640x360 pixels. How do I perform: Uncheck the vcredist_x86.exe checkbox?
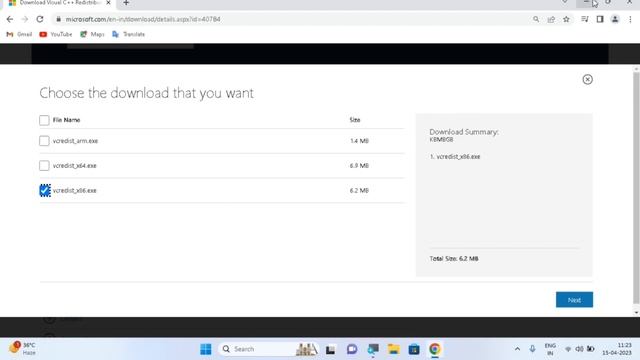pos(44,191)
